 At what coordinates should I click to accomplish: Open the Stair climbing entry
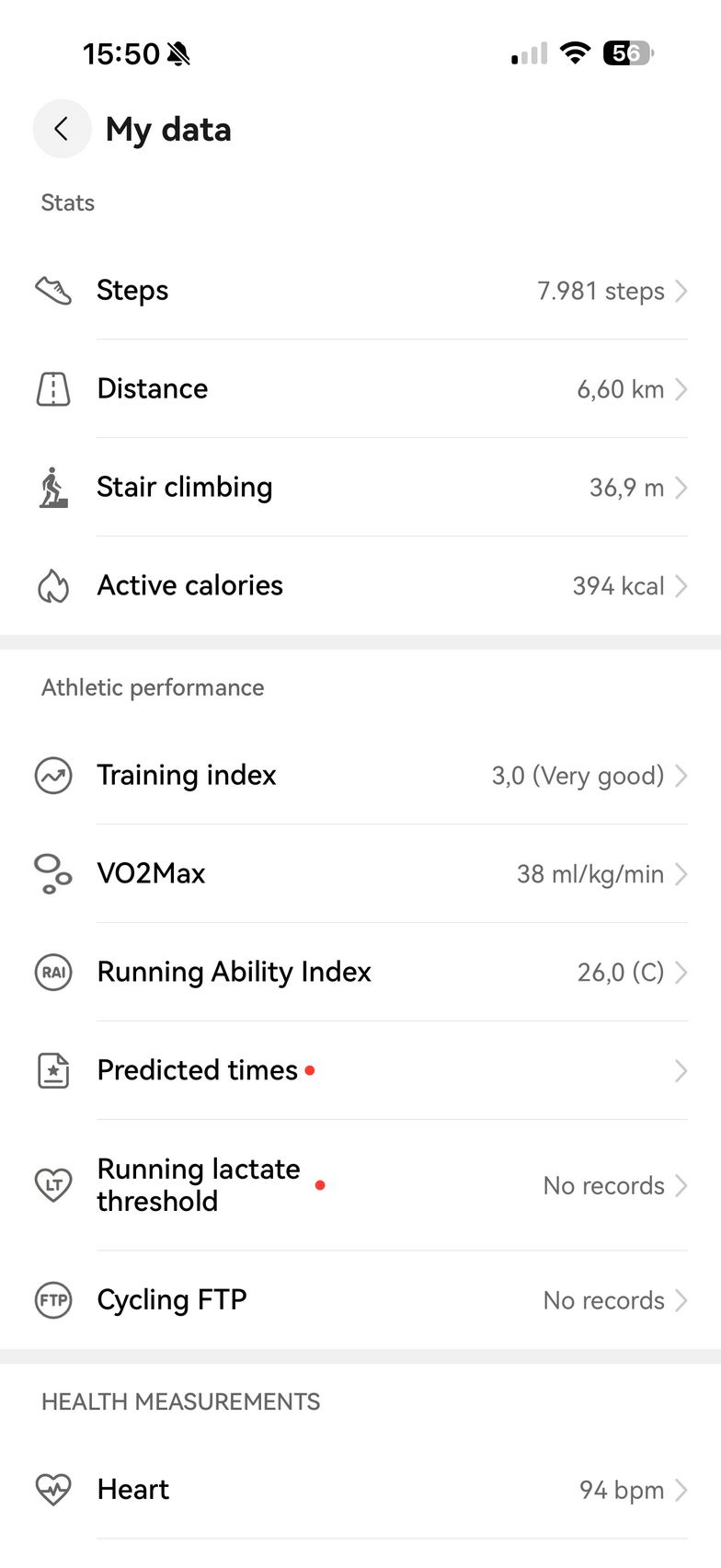tap(185, 488)
